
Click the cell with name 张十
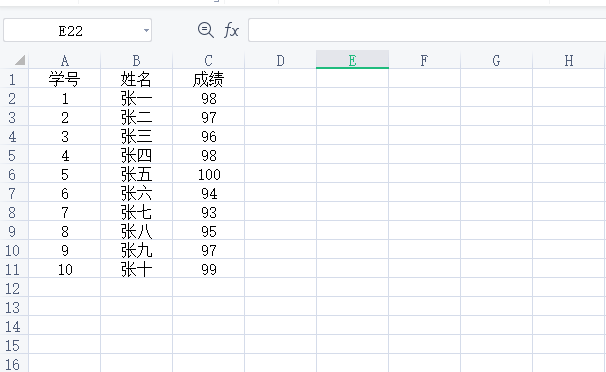tap(136, 269)
